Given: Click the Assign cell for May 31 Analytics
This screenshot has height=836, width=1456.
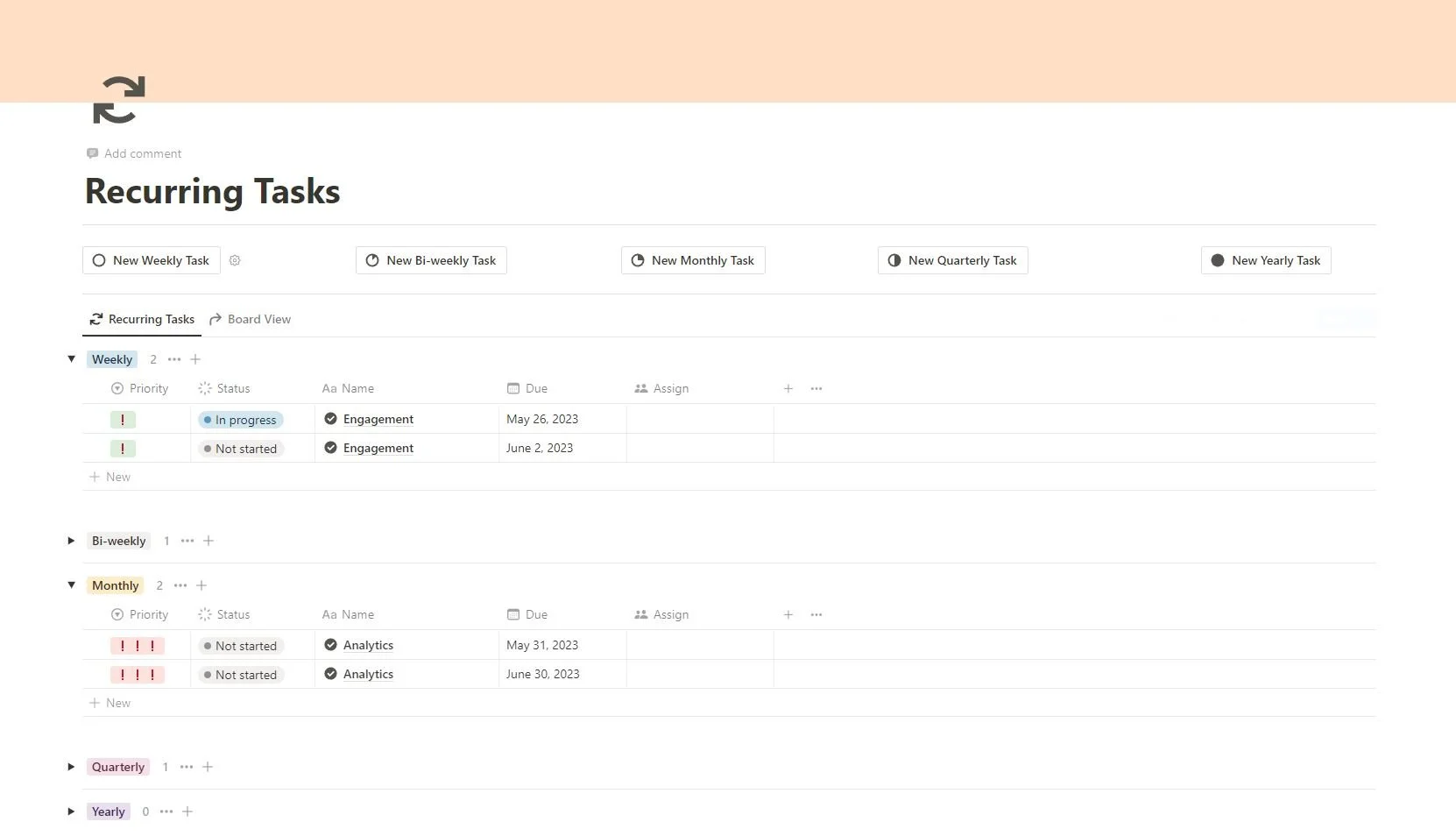Looking at the screenshot, I should 700,645.
